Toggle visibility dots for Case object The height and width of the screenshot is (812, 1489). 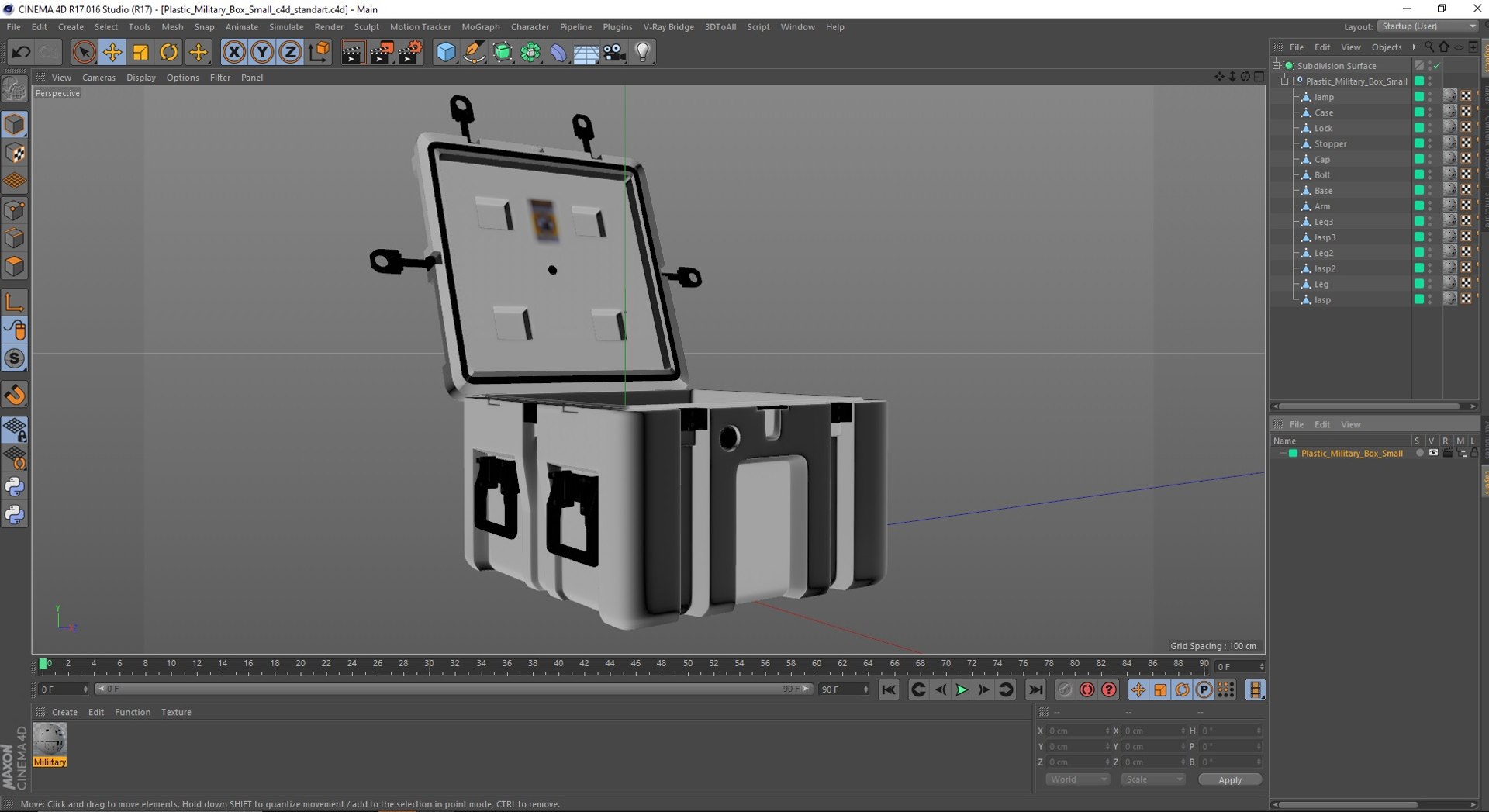[x=1430, y=112]
